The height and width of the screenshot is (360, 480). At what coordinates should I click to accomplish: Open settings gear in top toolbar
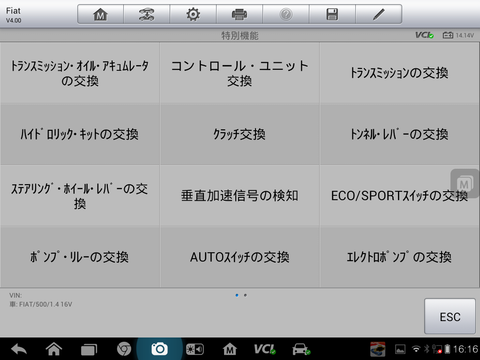[x=193, y=14]
